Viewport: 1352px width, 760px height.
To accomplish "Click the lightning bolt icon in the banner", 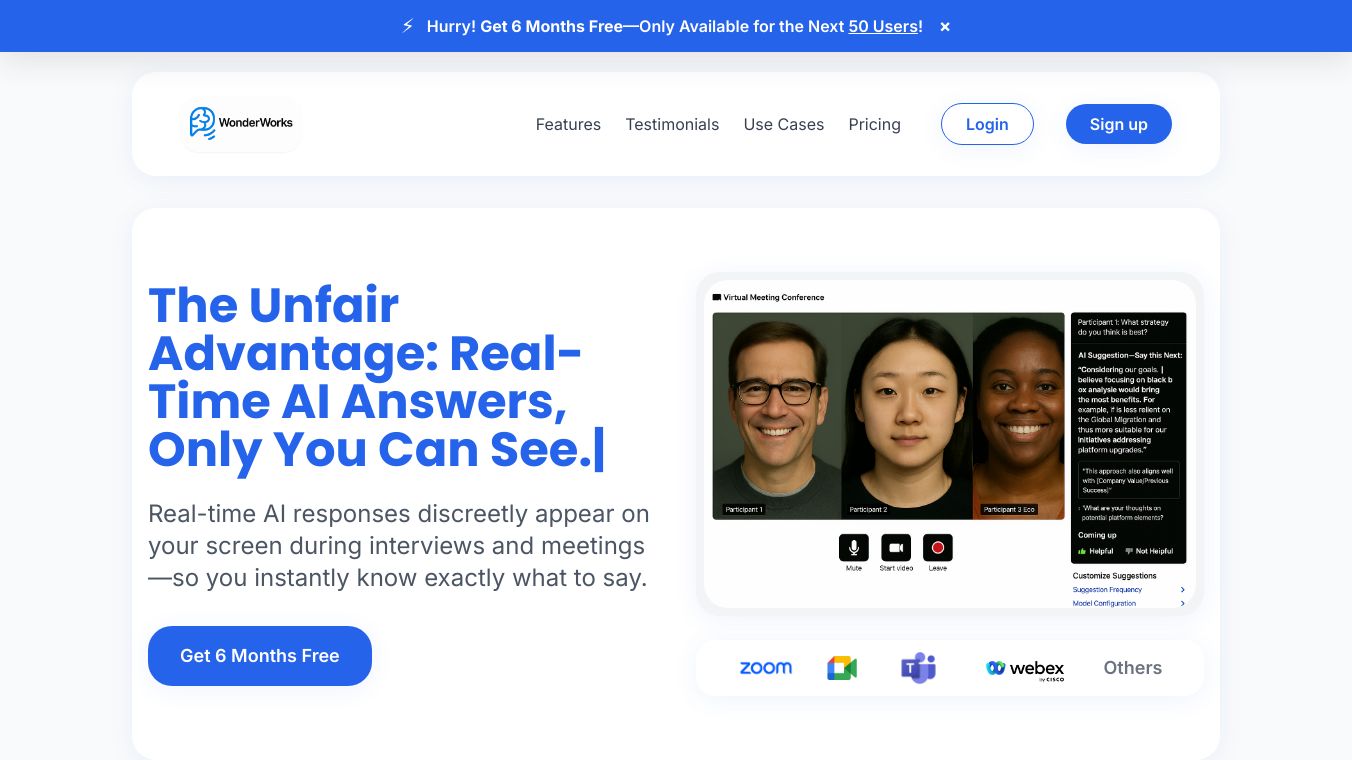I will pyautogui.click(x=407, y=26).
